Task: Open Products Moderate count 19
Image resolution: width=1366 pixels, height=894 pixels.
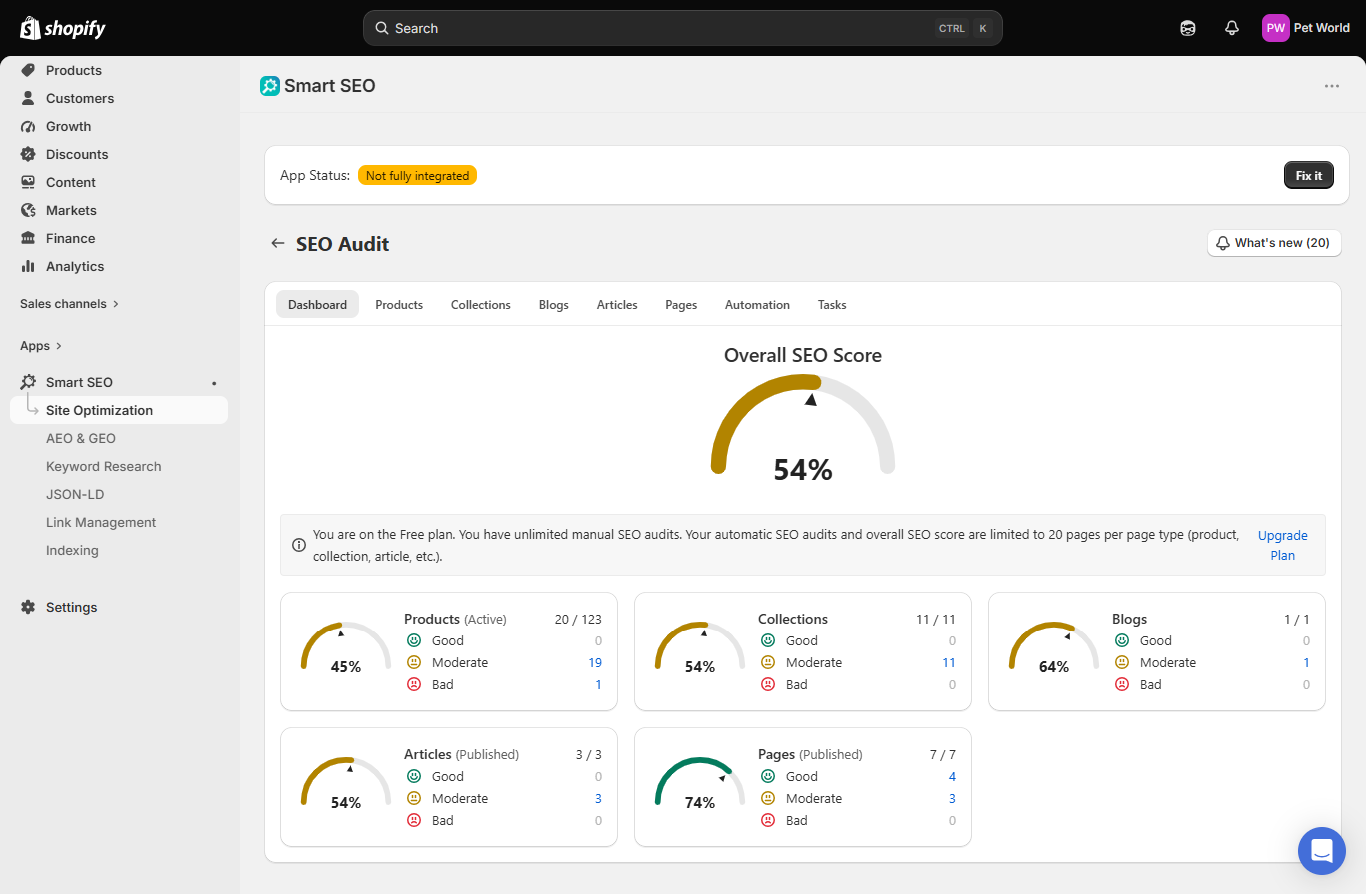Action: pyautogui.click(x=595, y=663)
